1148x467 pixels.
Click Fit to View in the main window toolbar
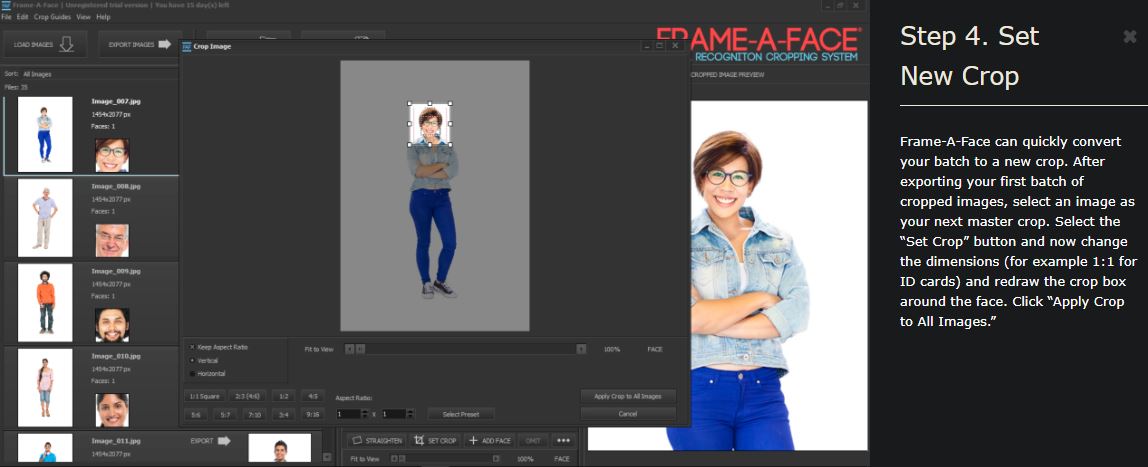pyautogui.click(x=365, y=459)
